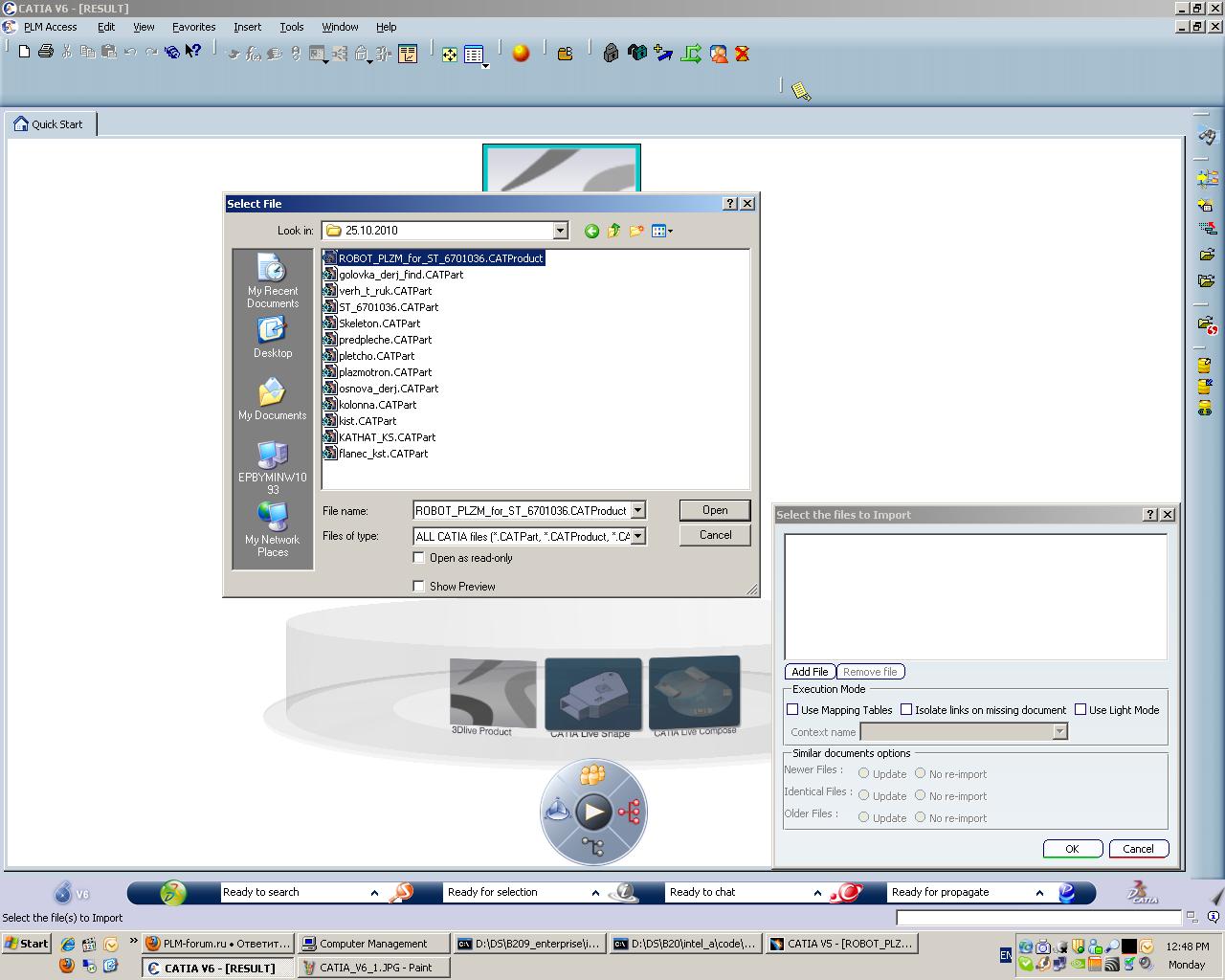Open the Favorites menu
The width and height of the screenshot is (1225, 980).
[x=193, y=27]
